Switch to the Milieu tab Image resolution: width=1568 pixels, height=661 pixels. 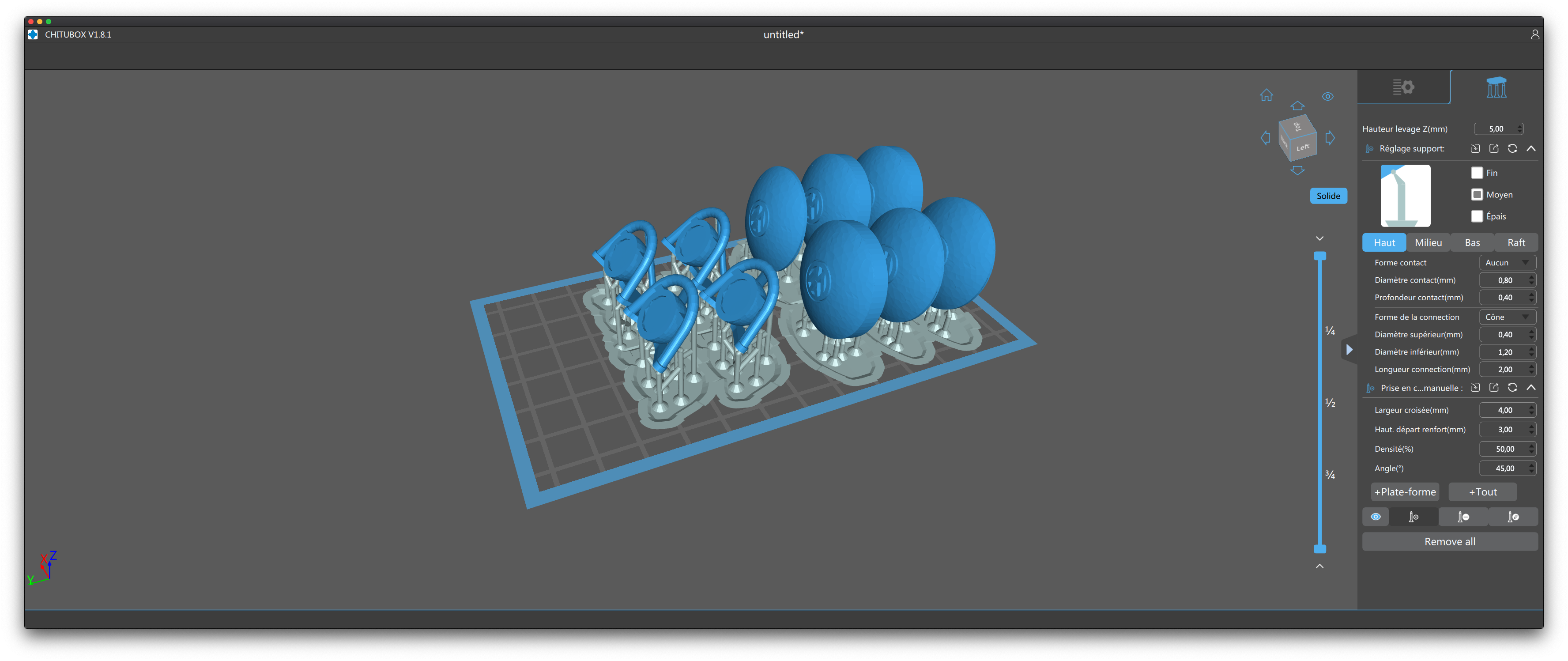click(x=1428, y=242)
